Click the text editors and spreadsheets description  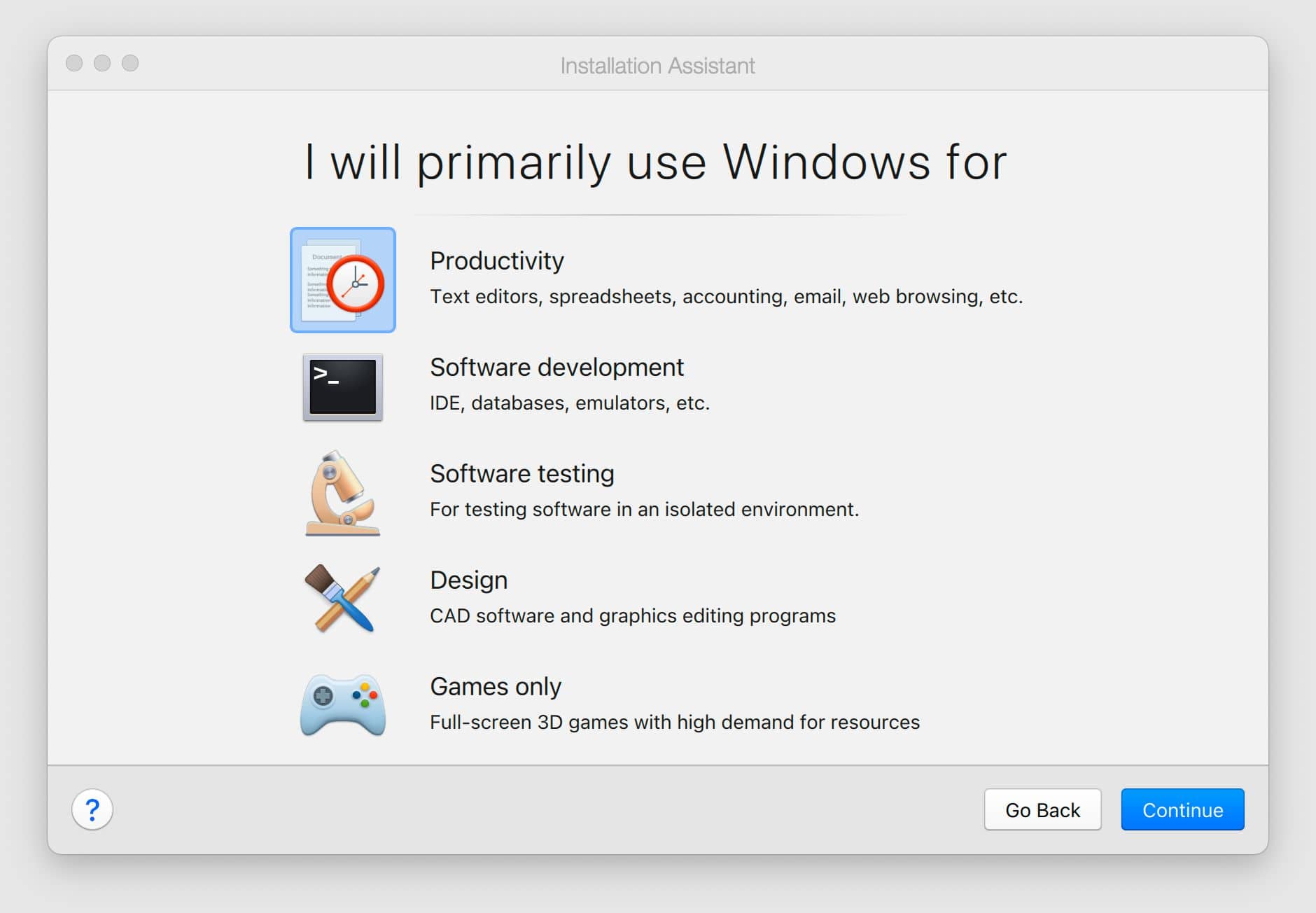coord(726,297)
